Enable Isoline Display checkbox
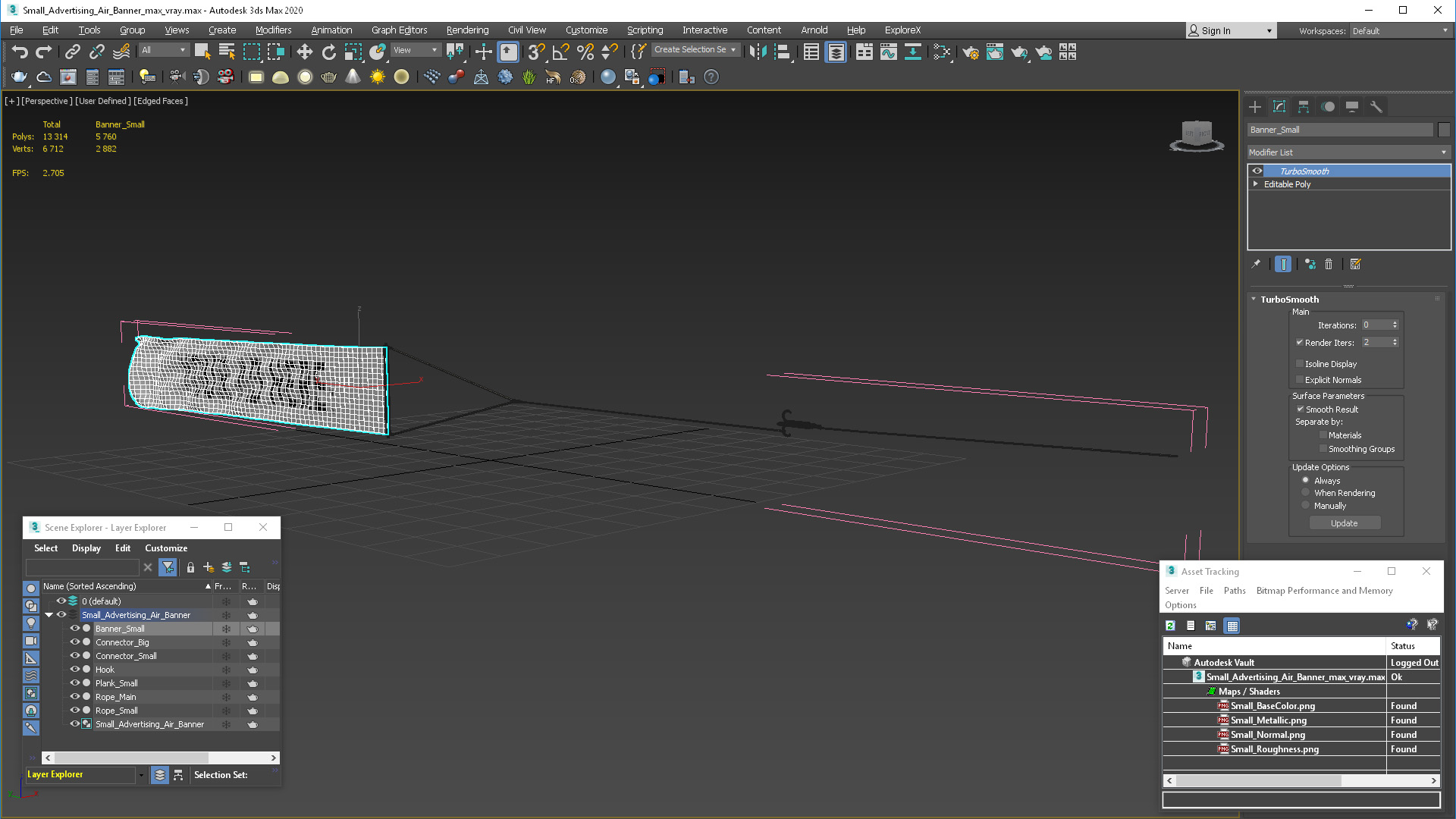 click(x=1300, y=363)
